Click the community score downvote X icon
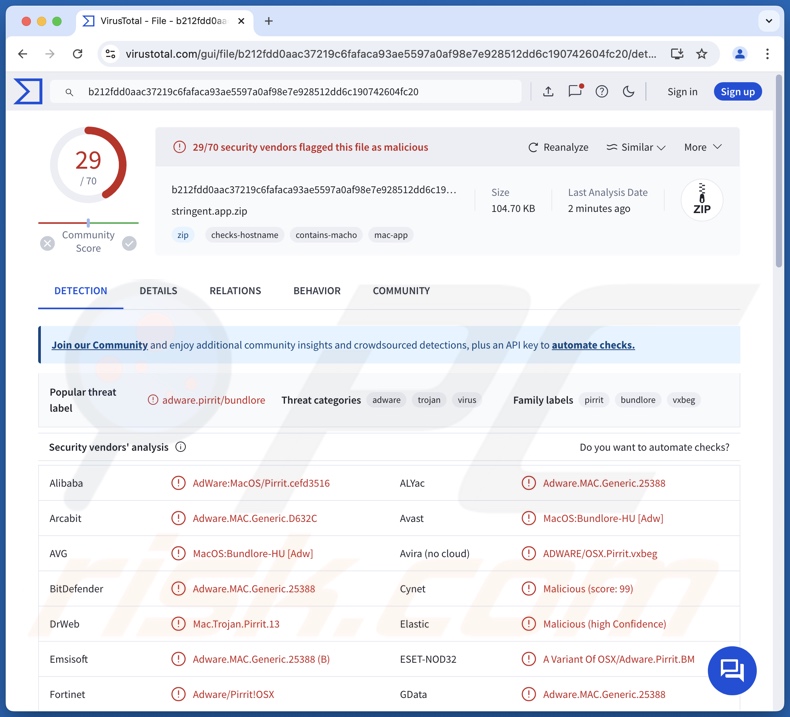Image resolution: width=790 pixels, height=717 pixels. [x=47, y=244]
